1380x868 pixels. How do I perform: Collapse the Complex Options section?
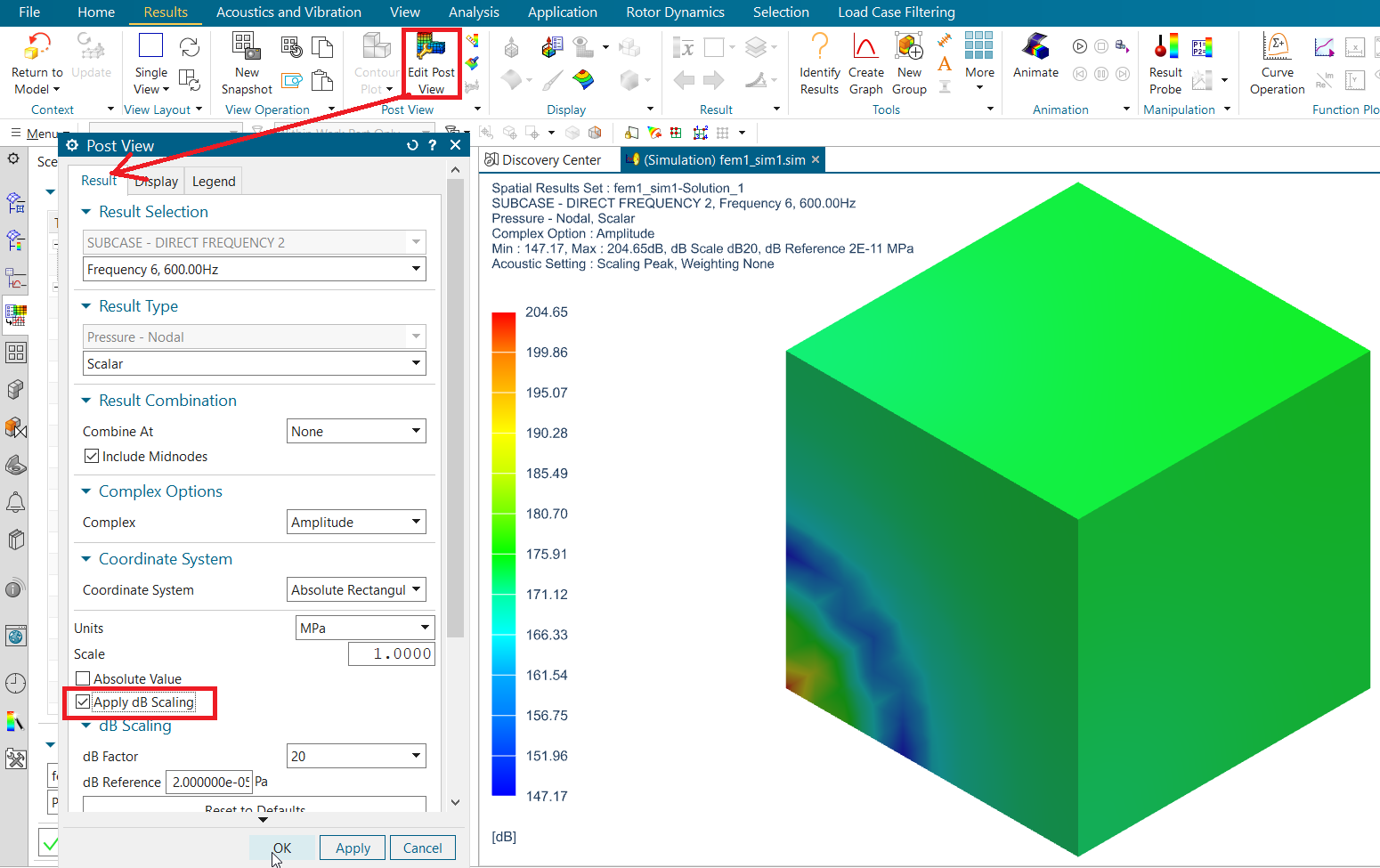coord(86,491)
